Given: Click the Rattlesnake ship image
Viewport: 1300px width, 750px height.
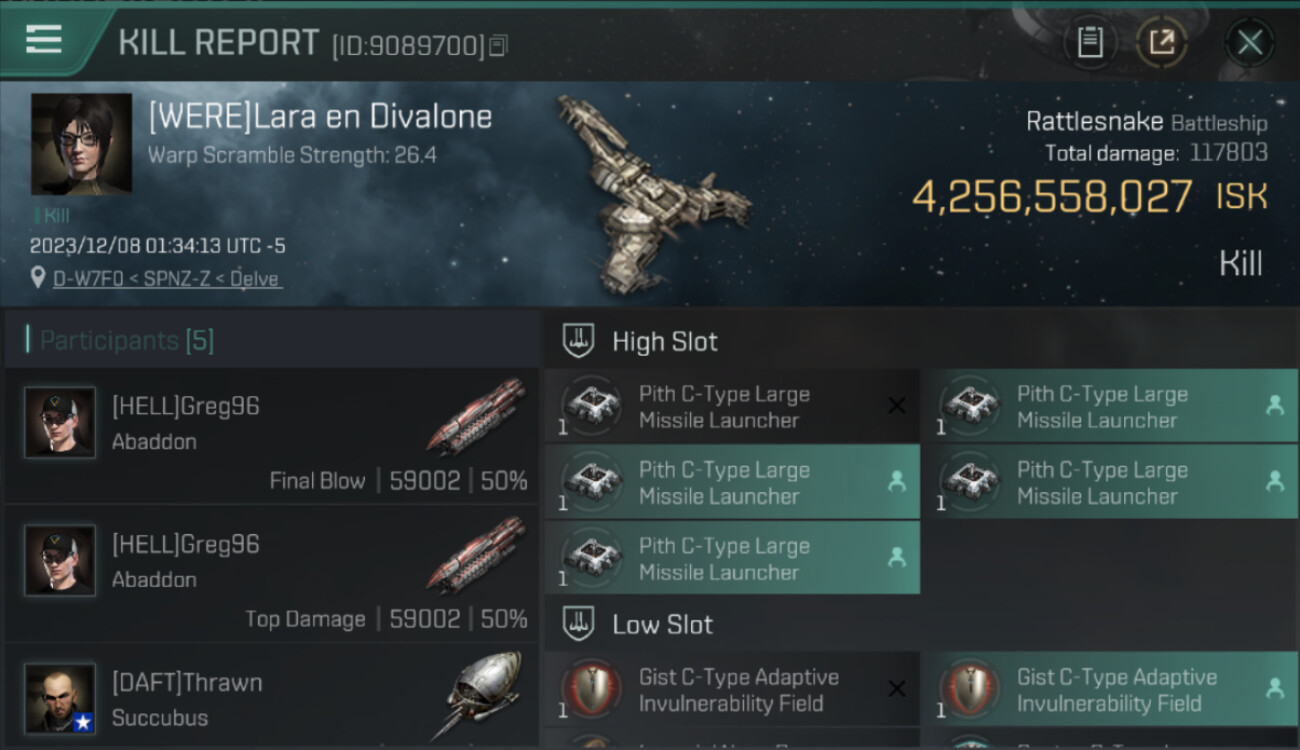Looking at the screenshot, I should (x=652, y=192).
